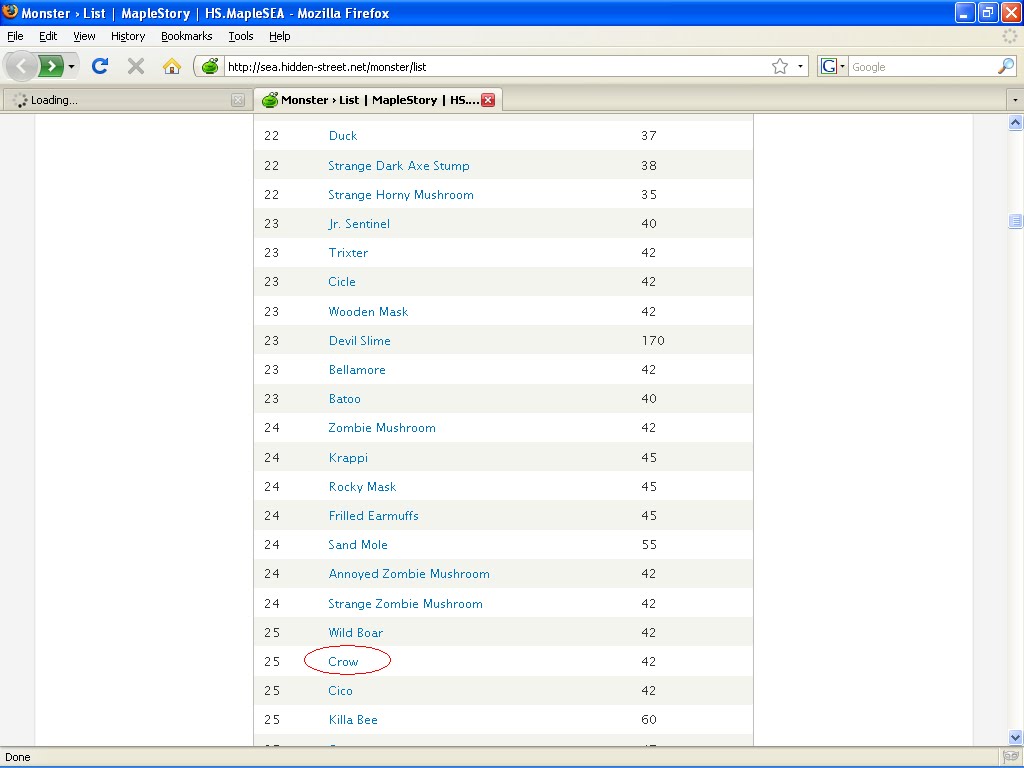The height and width of the screenshot is (768, 1024).
Task: Open the Duck monster link
Action: point(343,136)
